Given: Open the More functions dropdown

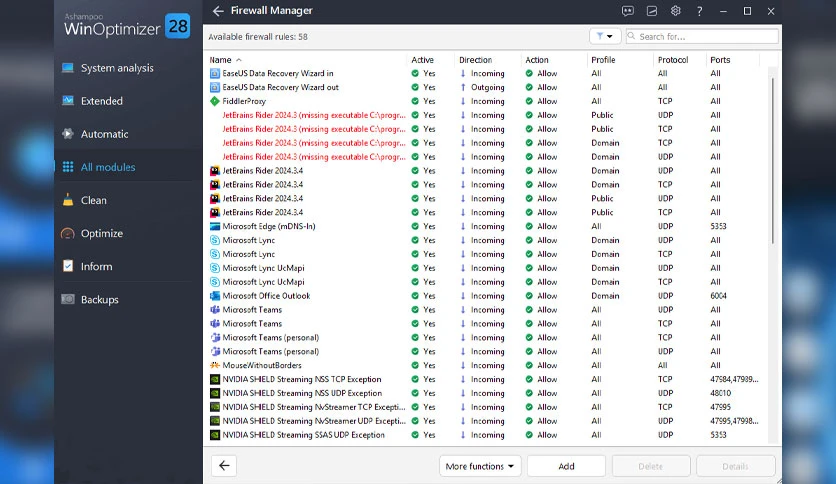Looking at the screenshot, I should (480, 466).
